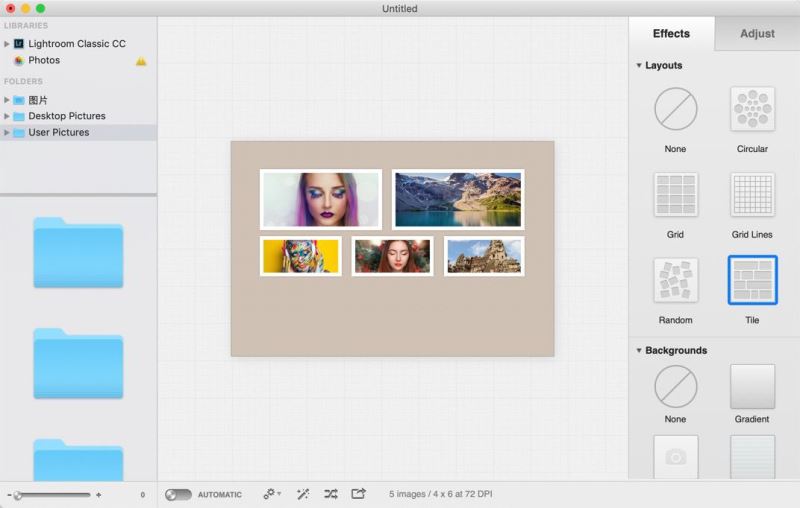Pick the camera photo background thumbnail
The width and height of the screenshot is (800, 508).
[676, 457]
